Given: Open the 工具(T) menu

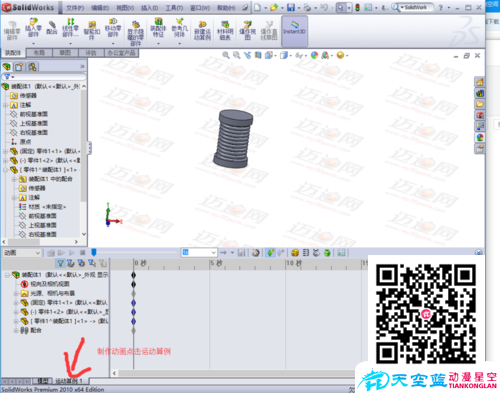Looking at the screenshot, I should 174,7.
